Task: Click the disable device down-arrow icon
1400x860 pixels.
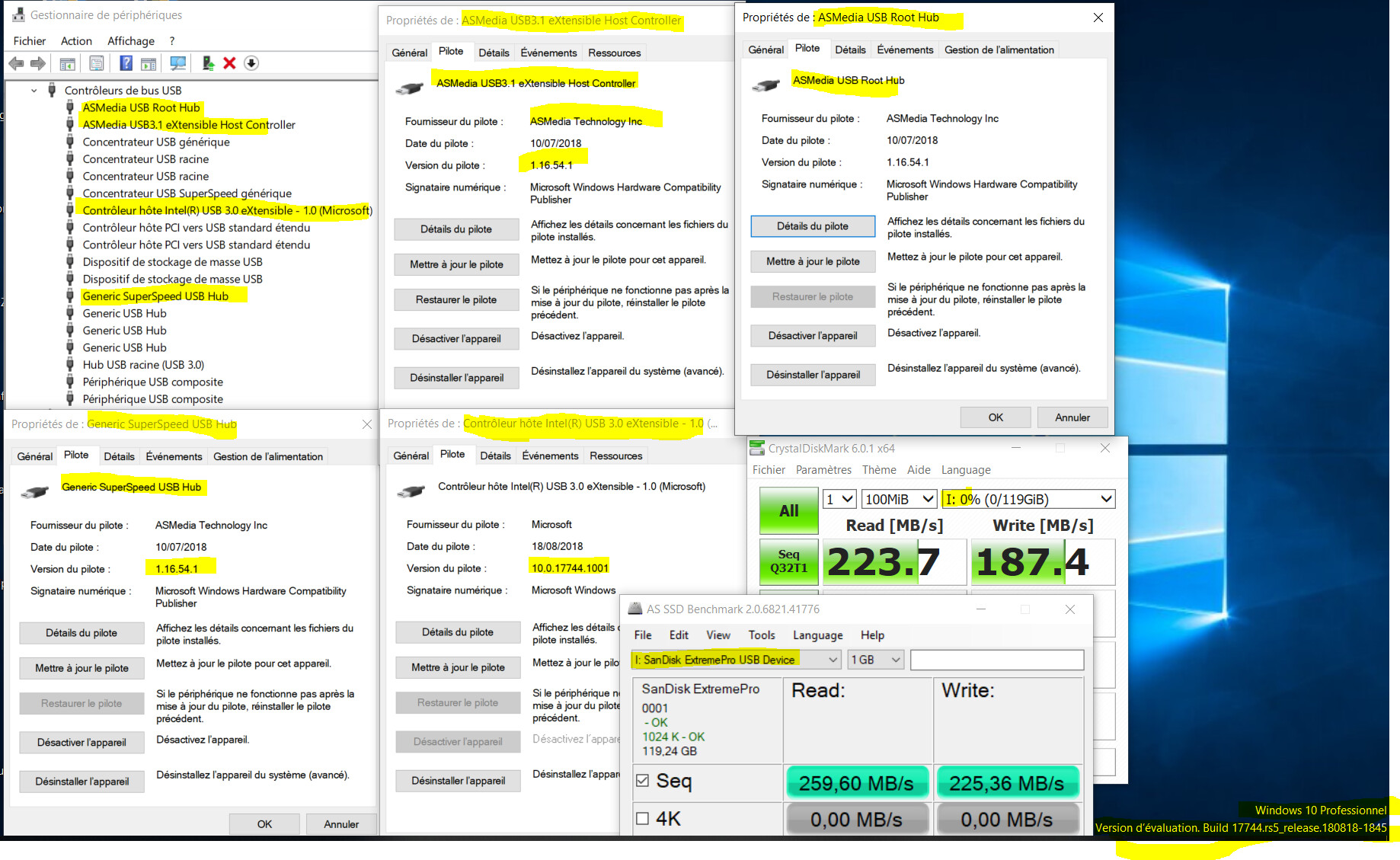Action: pyautogui.click(x=251, y=63)
